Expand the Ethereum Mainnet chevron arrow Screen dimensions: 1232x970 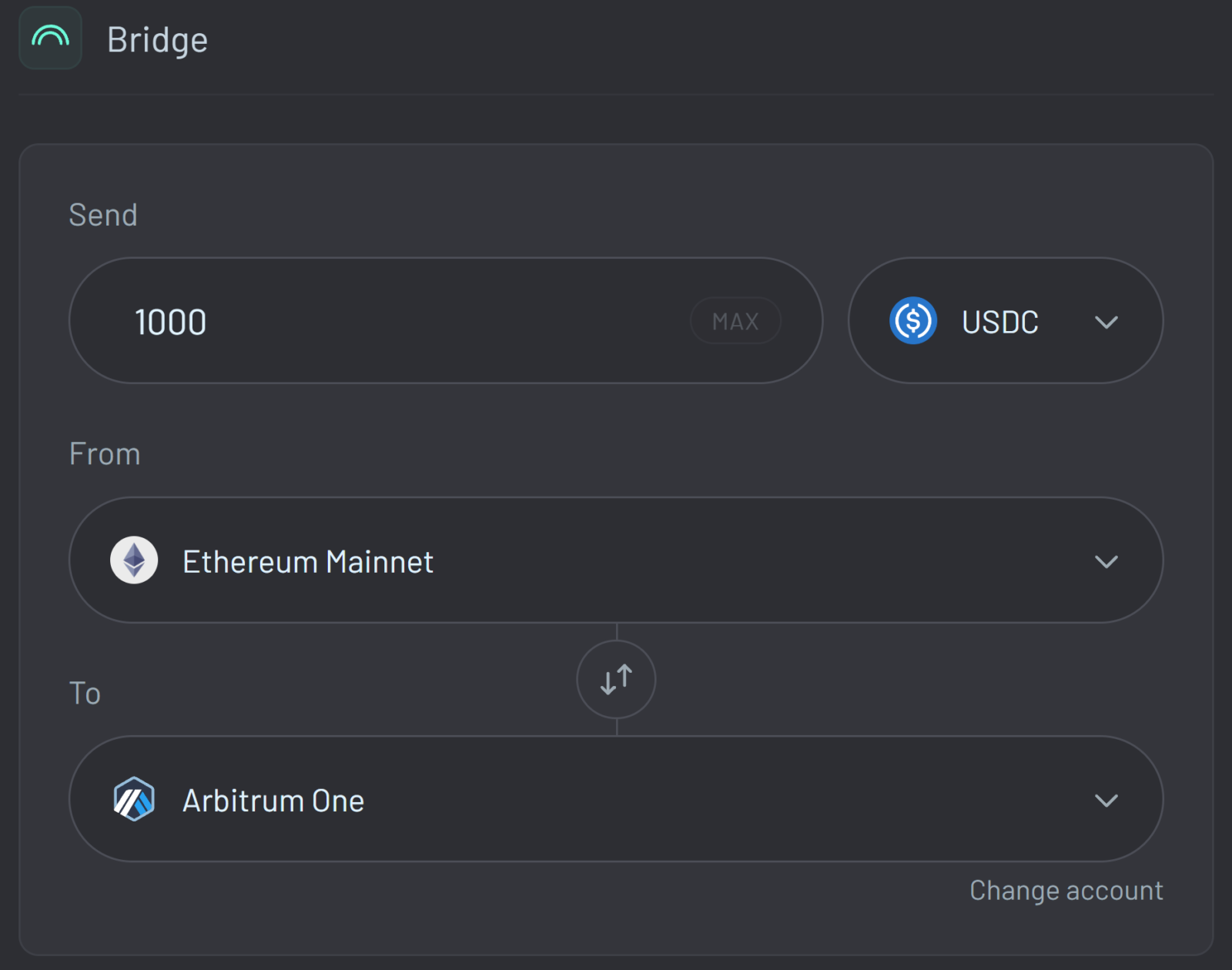pyautogui.click(x=1106, y=561)
